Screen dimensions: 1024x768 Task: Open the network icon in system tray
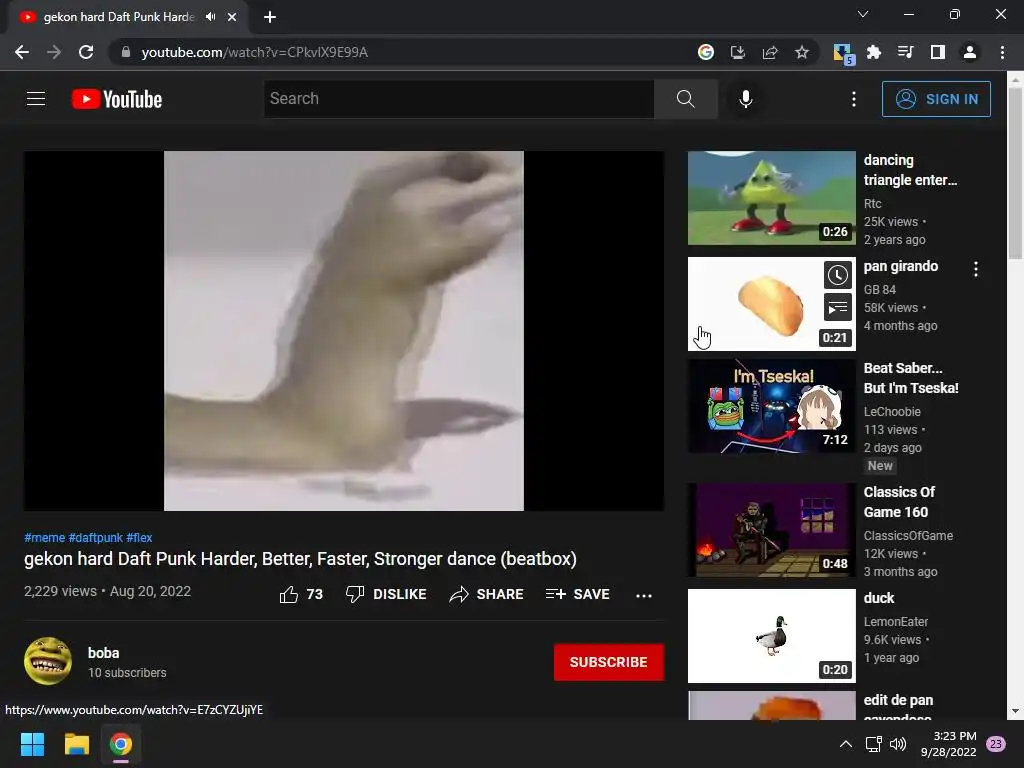point(873,744)
